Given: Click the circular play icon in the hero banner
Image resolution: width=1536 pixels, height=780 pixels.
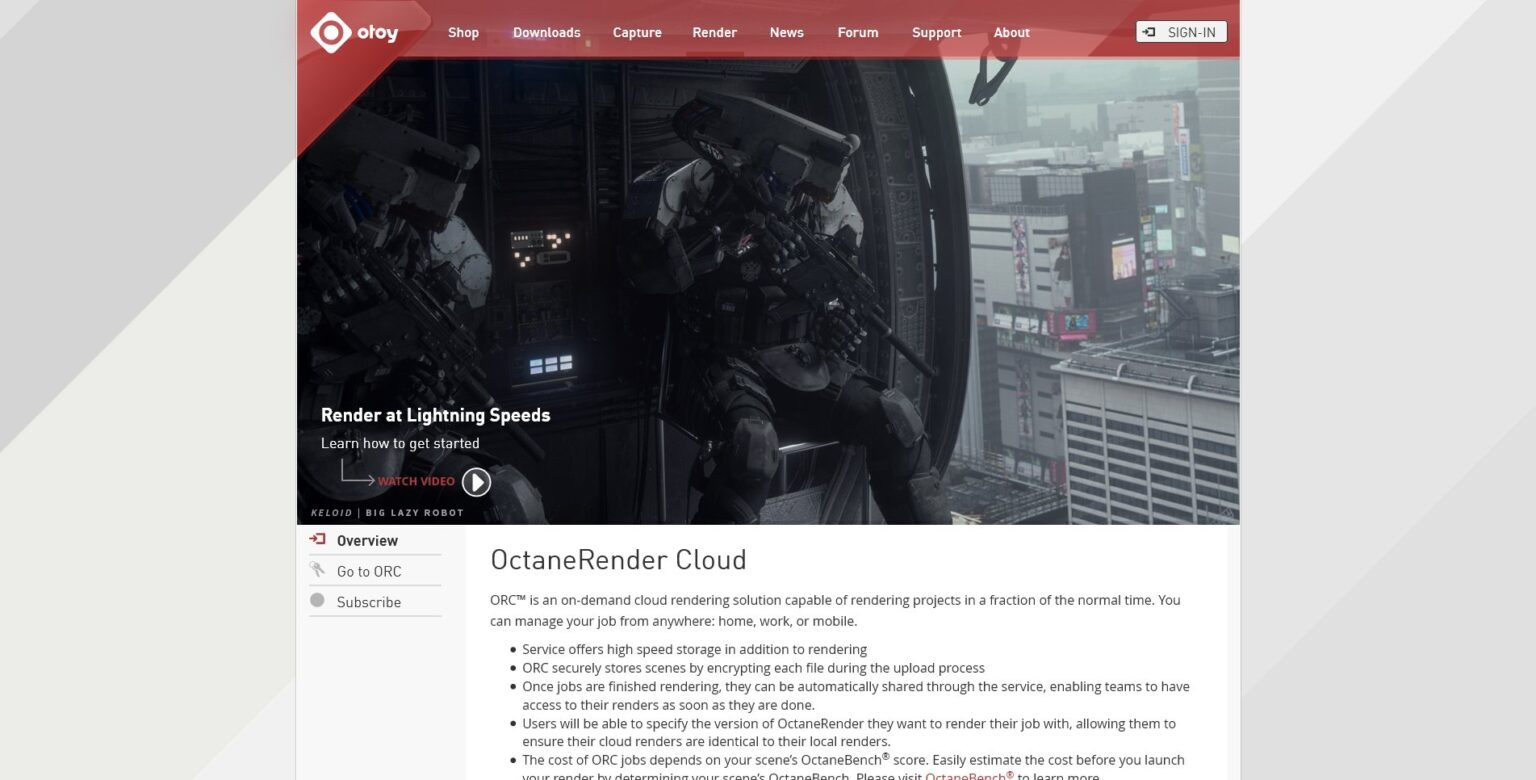Looking at the screenshot, I should pos(476,481).
